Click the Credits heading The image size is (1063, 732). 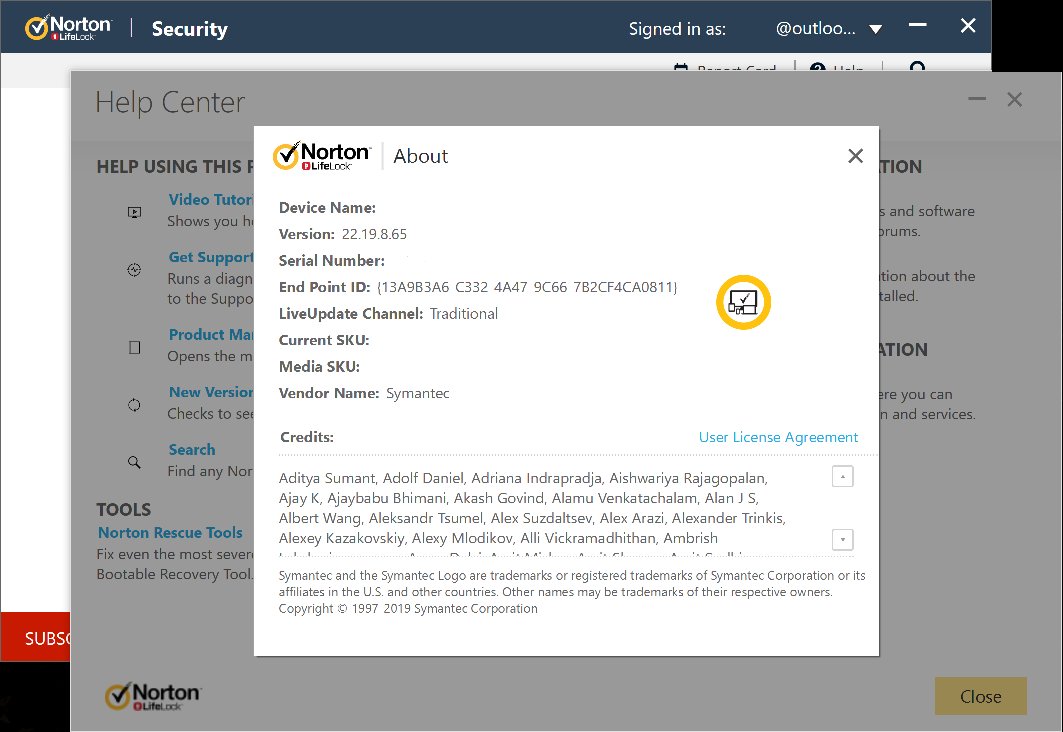click(x=307, y=437)
